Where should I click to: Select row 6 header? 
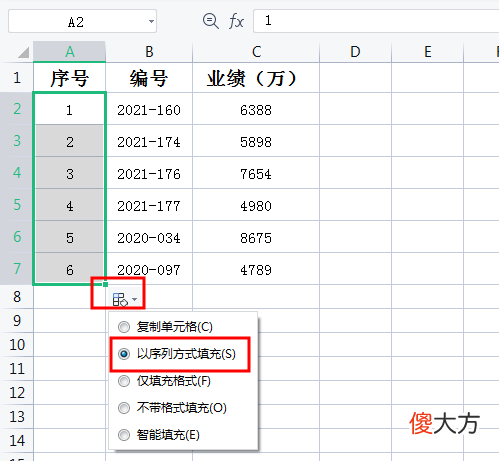(17, 237)
